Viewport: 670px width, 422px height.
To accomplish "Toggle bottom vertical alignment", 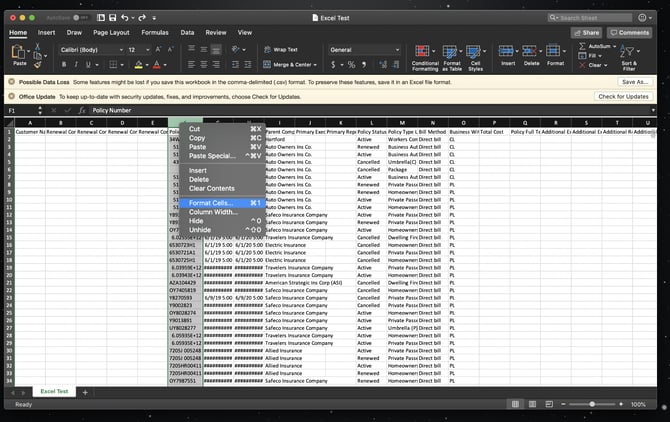I will point(216,49).
